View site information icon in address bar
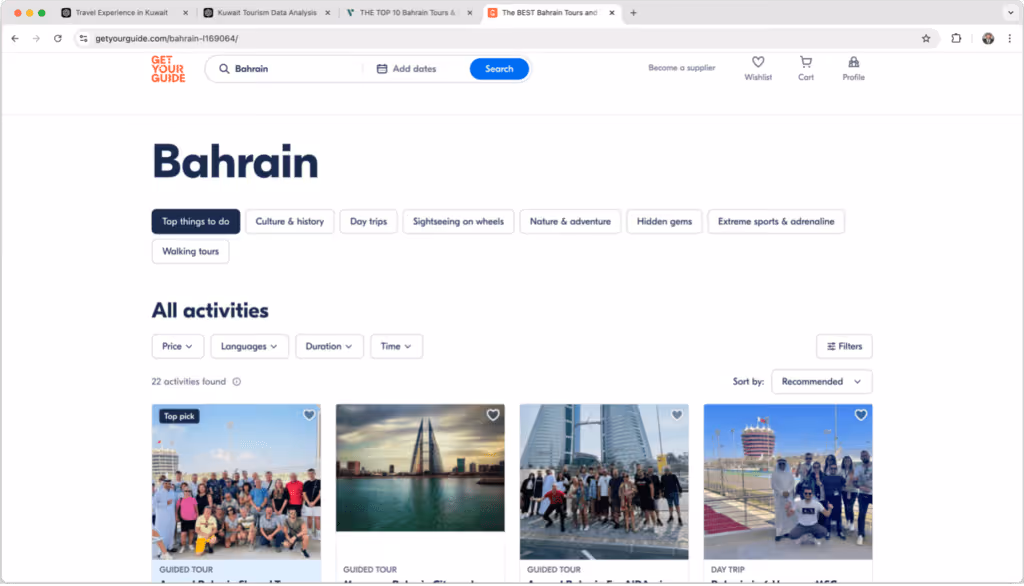Viewport: 1024px width, 586px height. tap(84, 39)
